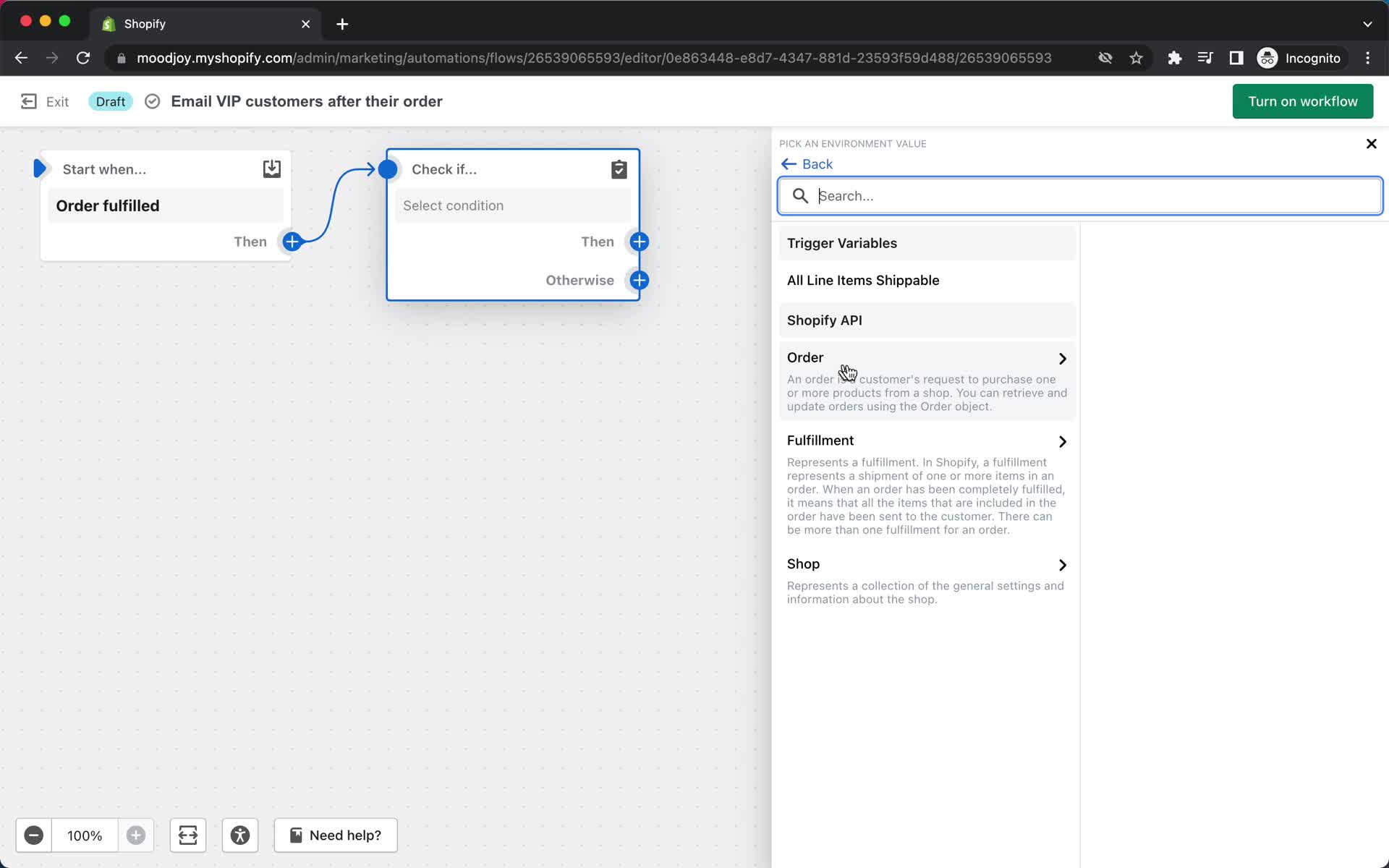Toggle the accessibility icon in toolbar
The width and height of the screenshot is (1389, 868).
click(x=240, y=835)
